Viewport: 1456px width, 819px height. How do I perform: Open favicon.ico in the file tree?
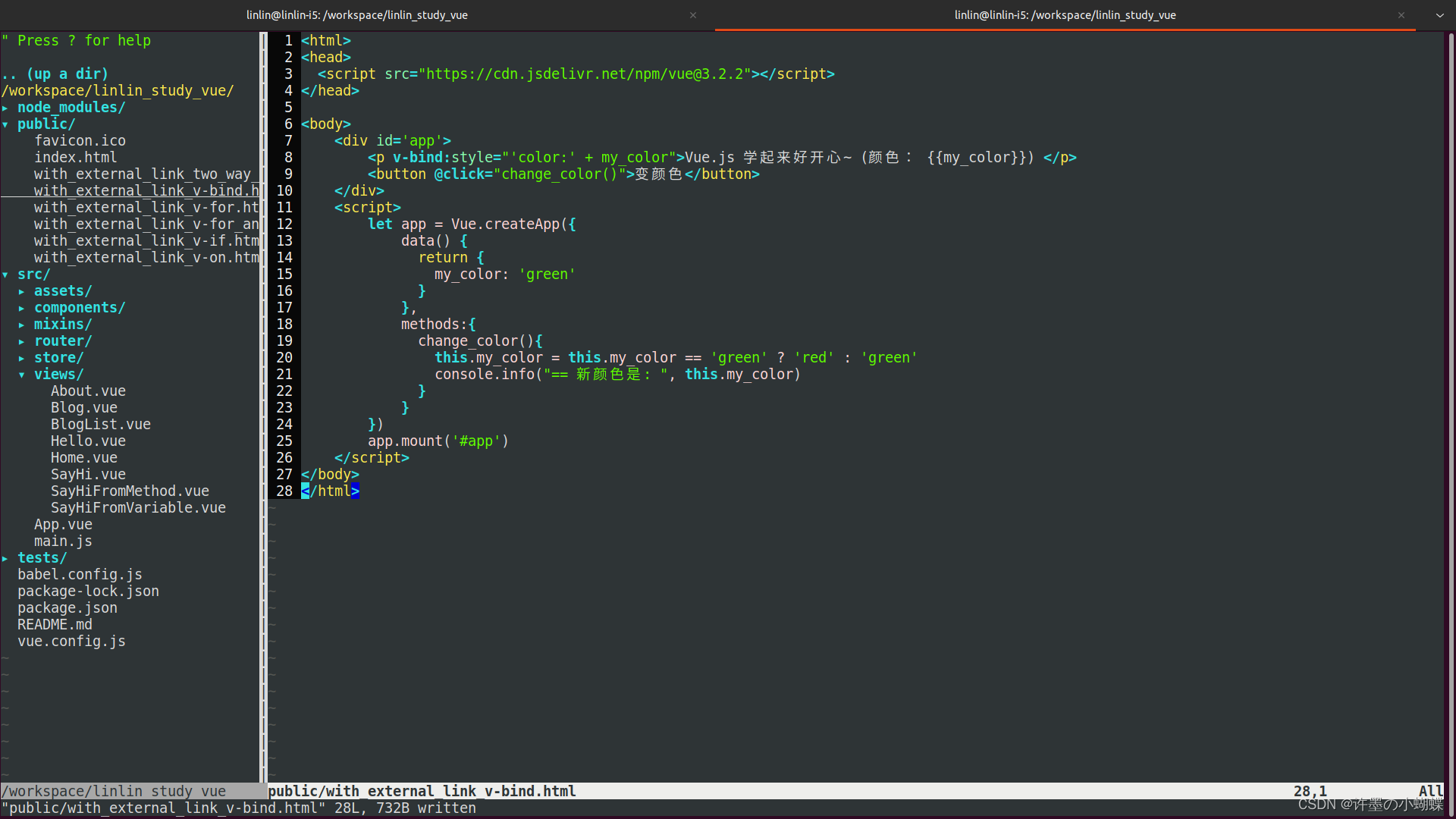[x=80, y=141]
